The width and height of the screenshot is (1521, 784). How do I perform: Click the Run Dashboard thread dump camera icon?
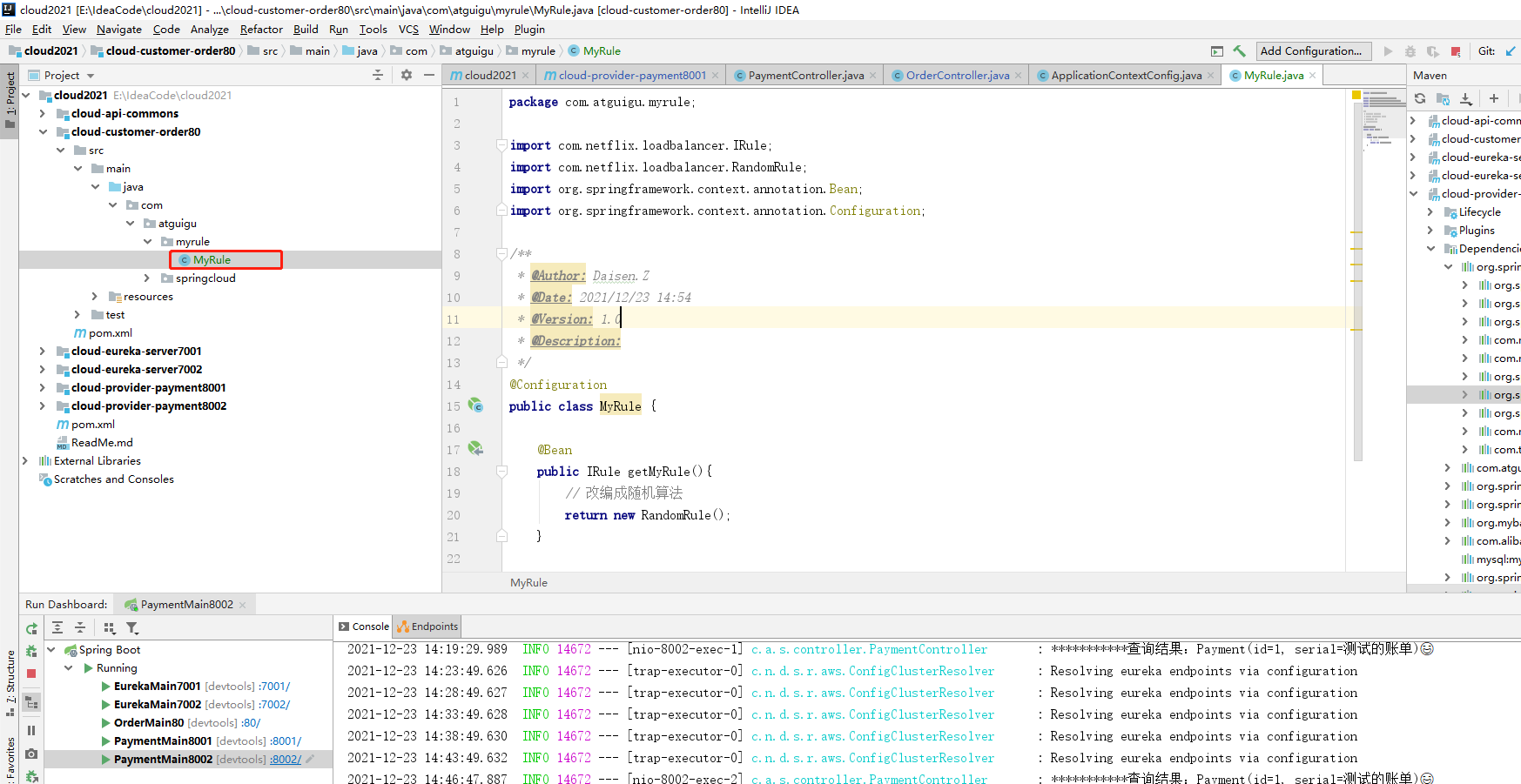31,754
